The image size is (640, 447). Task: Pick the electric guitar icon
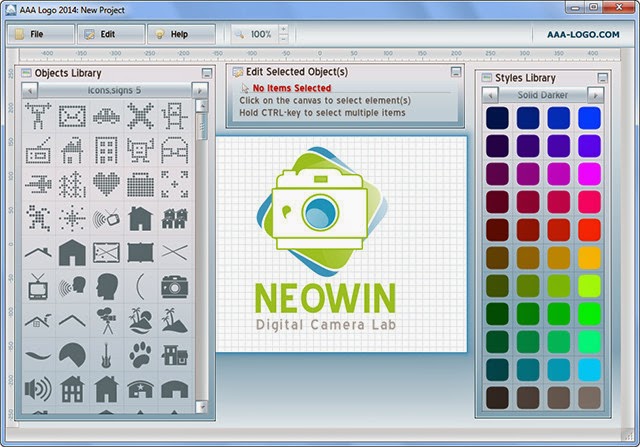click(107, 355)
